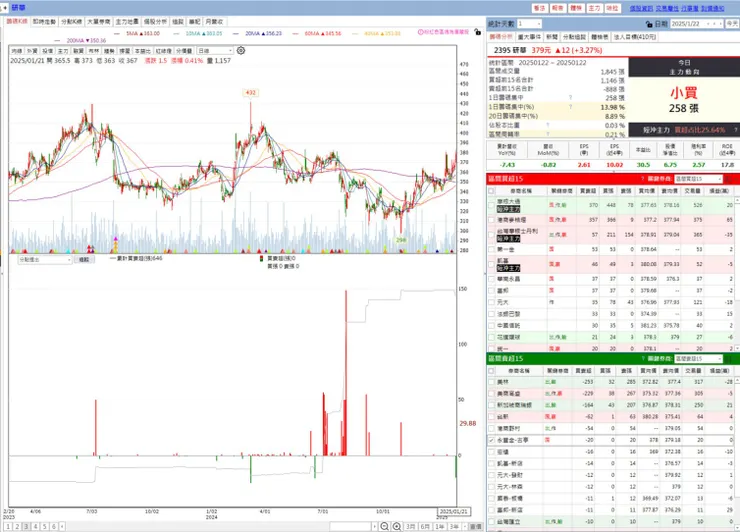Tick the checkbox for the 第一金 row
Screen dimensions: 740x532
tap(491, 249)
